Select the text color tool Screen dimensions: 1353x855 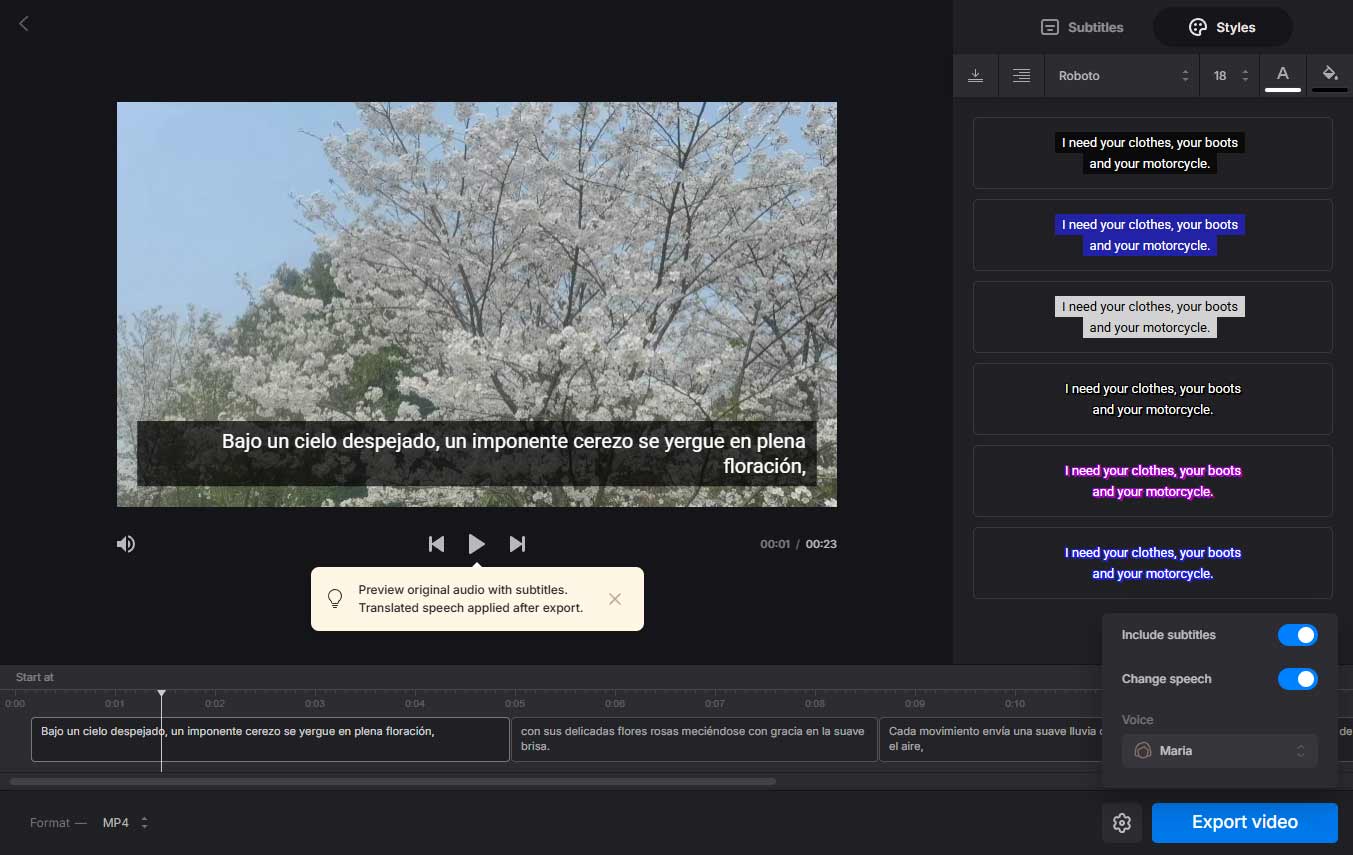point(1283,75)
